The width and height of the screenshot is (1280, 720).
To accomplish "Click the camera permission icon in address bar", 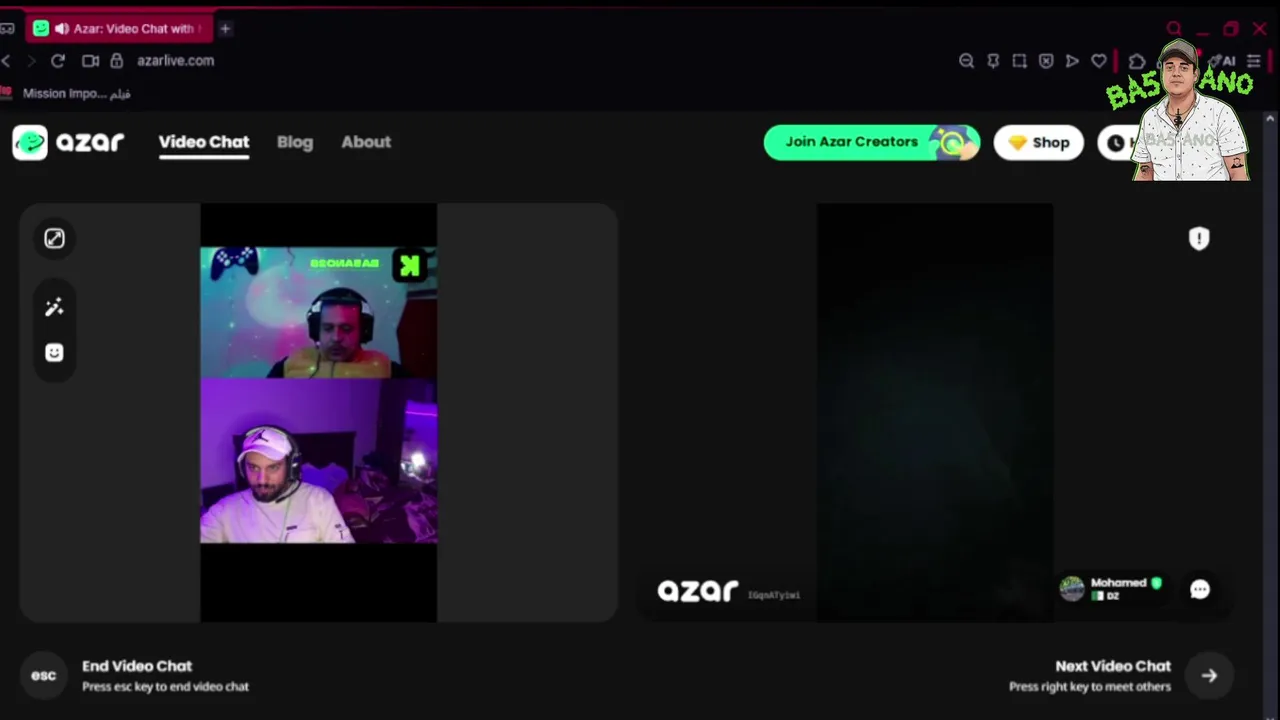I will coord(90,61).
